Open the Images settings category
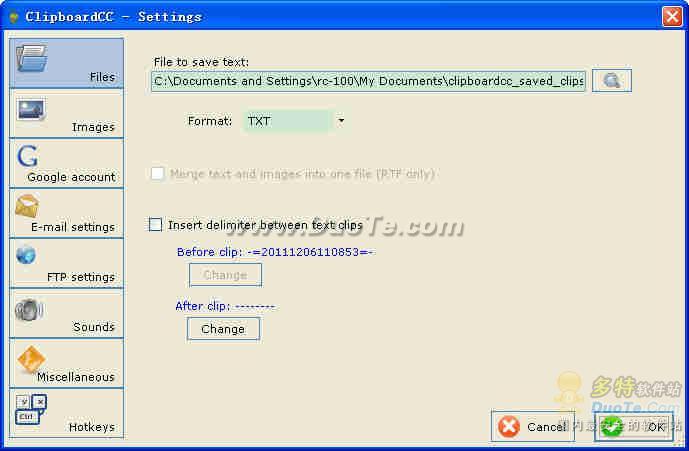Image resolution: width=689 pixels, height=451 pixels. pos(66,114)
